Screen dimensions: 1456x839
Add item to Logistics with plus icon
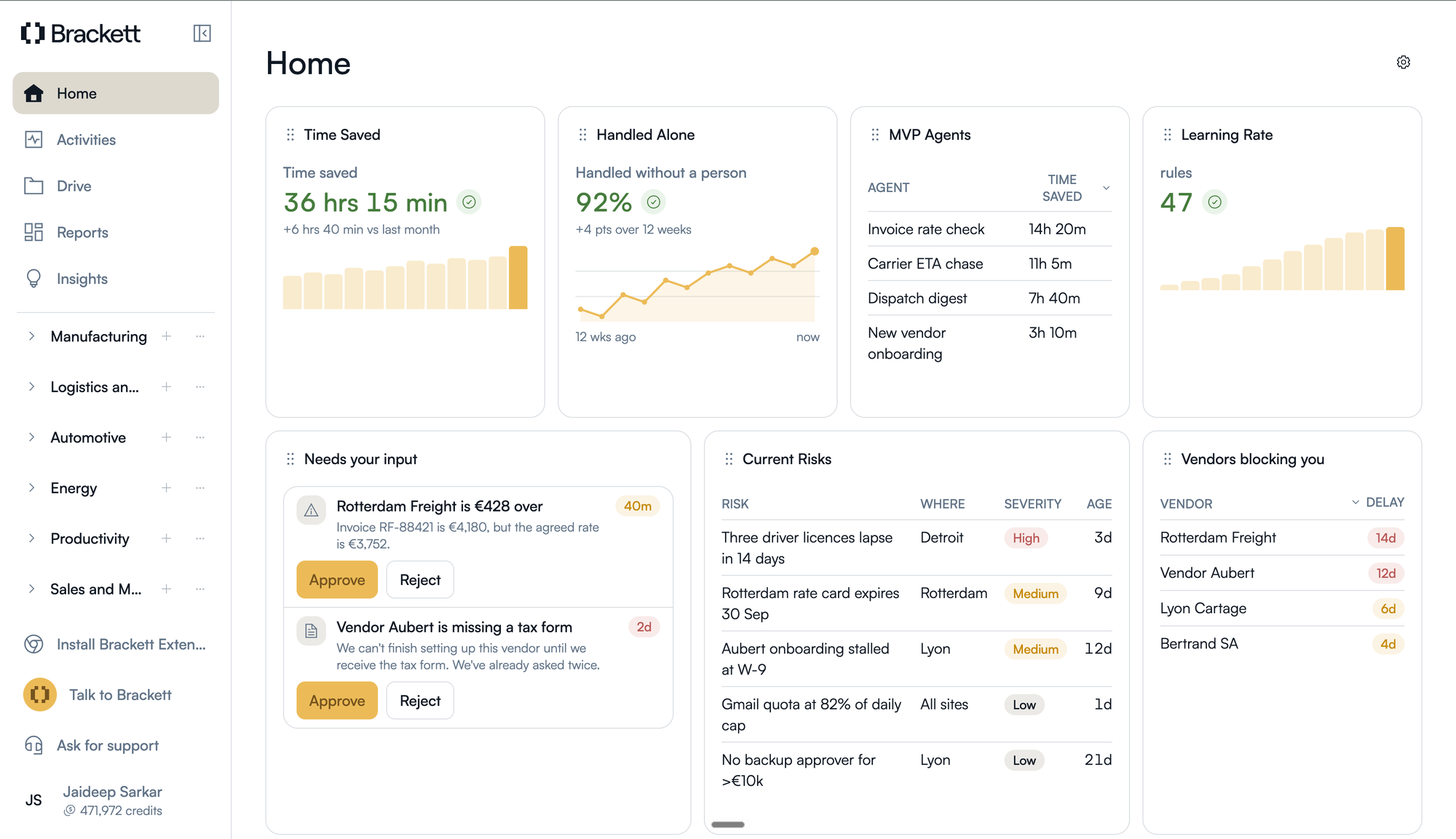click(167, 387)
